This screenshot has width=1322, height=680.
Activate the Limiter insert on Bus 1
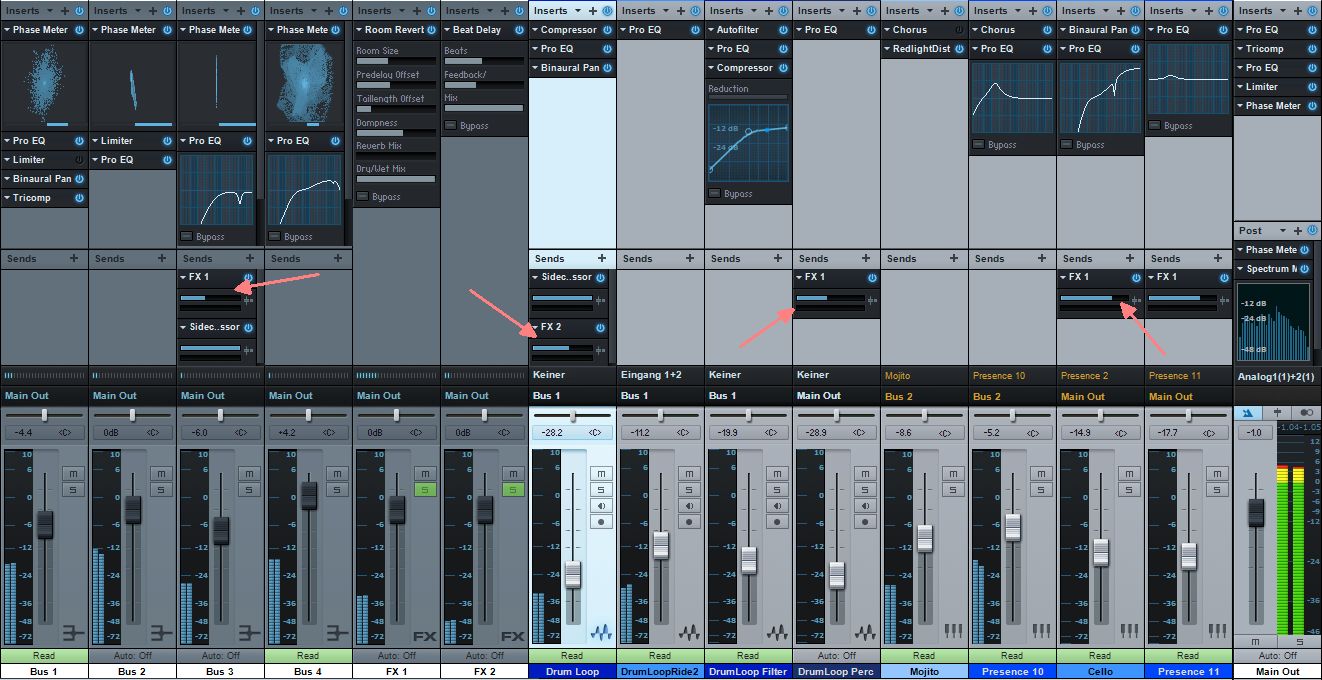(x=79, y=160)
